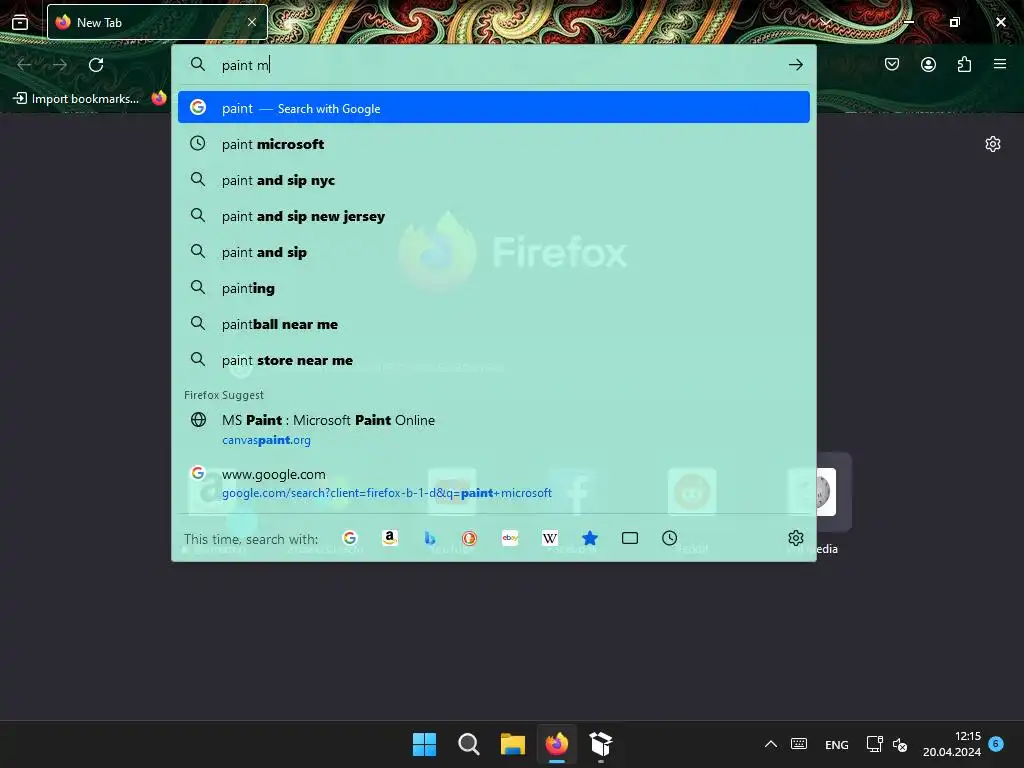Click the Go arrow in address bar
The width and height of the screenshot is (1024, 768).
click(795, 64)
